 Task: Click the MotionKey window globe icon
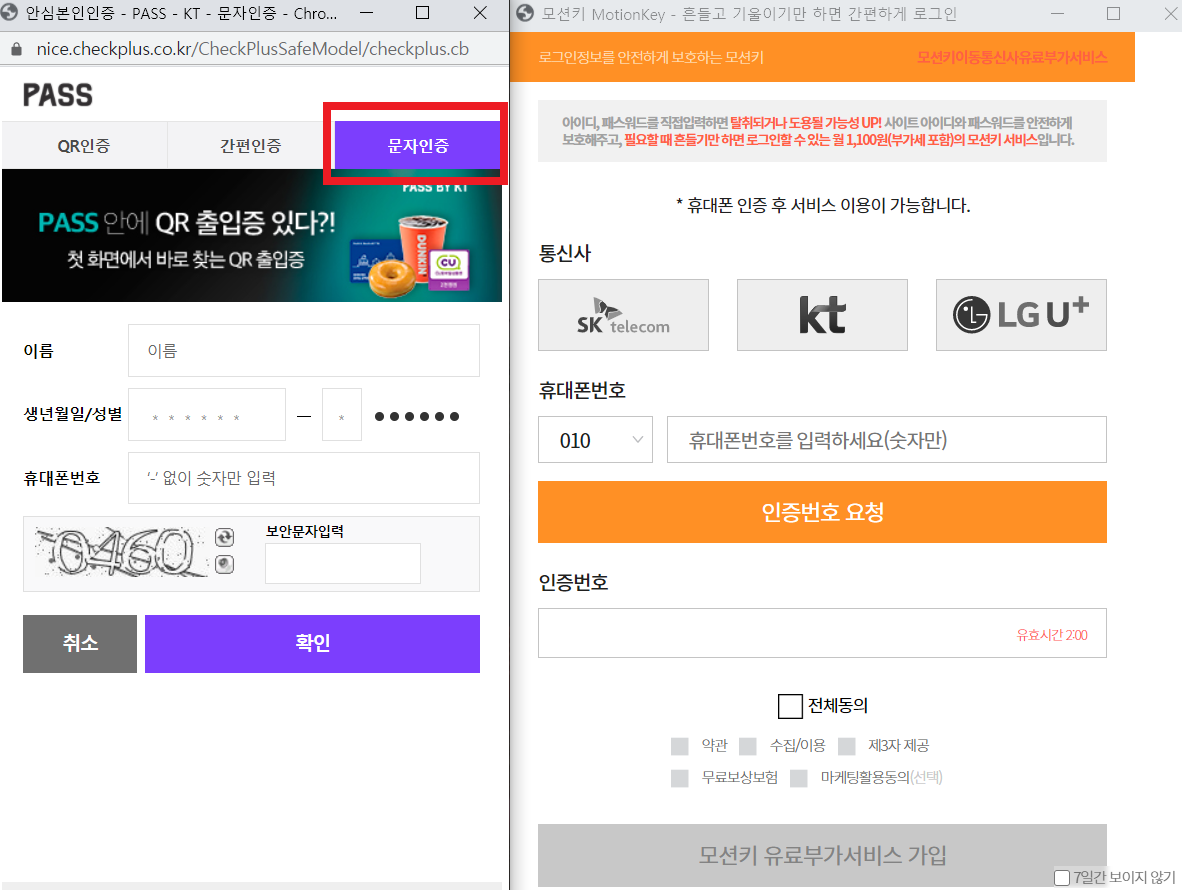[x=525, y=14]
